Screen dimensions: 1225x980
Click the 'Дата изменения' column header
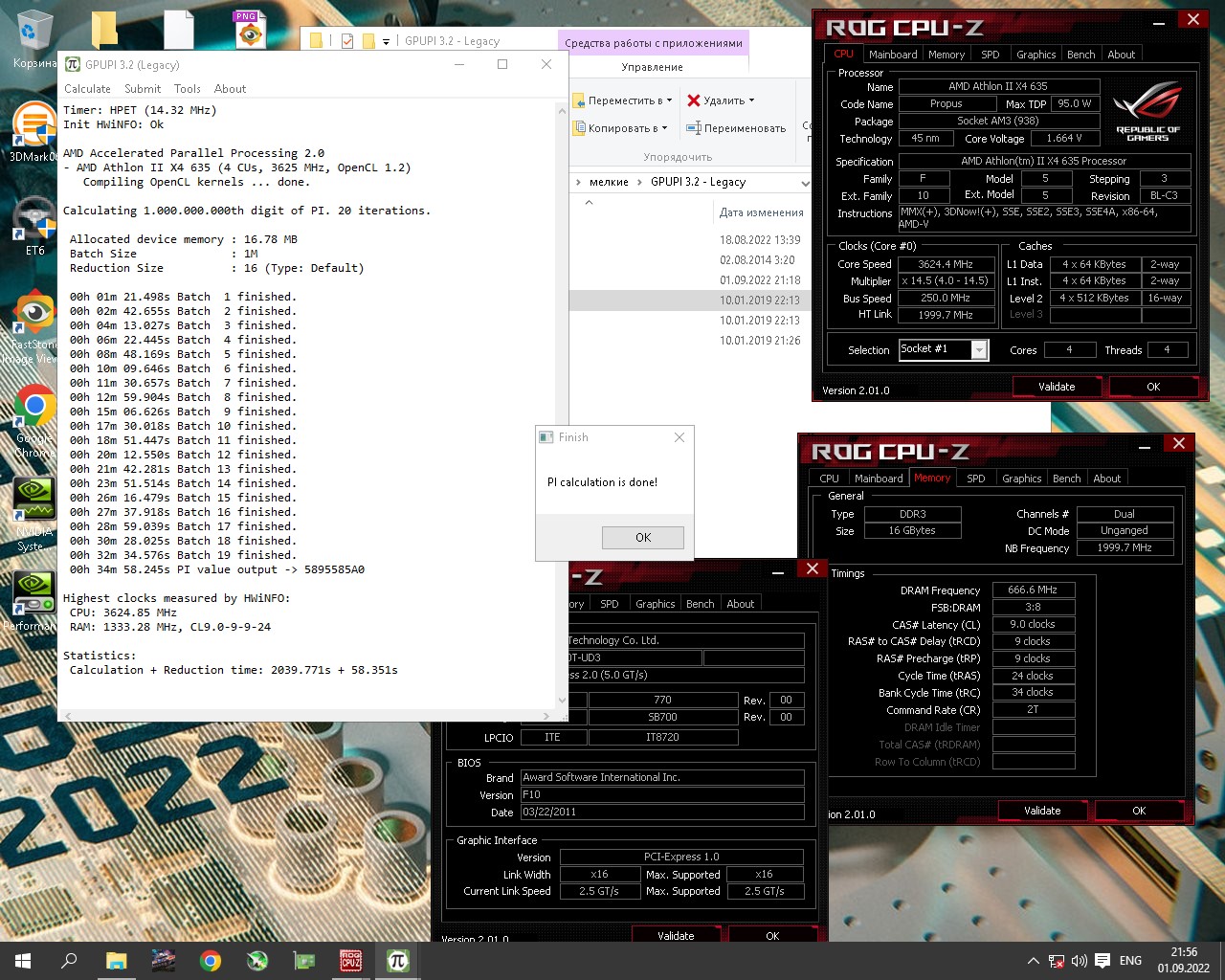tap(761, 212)
